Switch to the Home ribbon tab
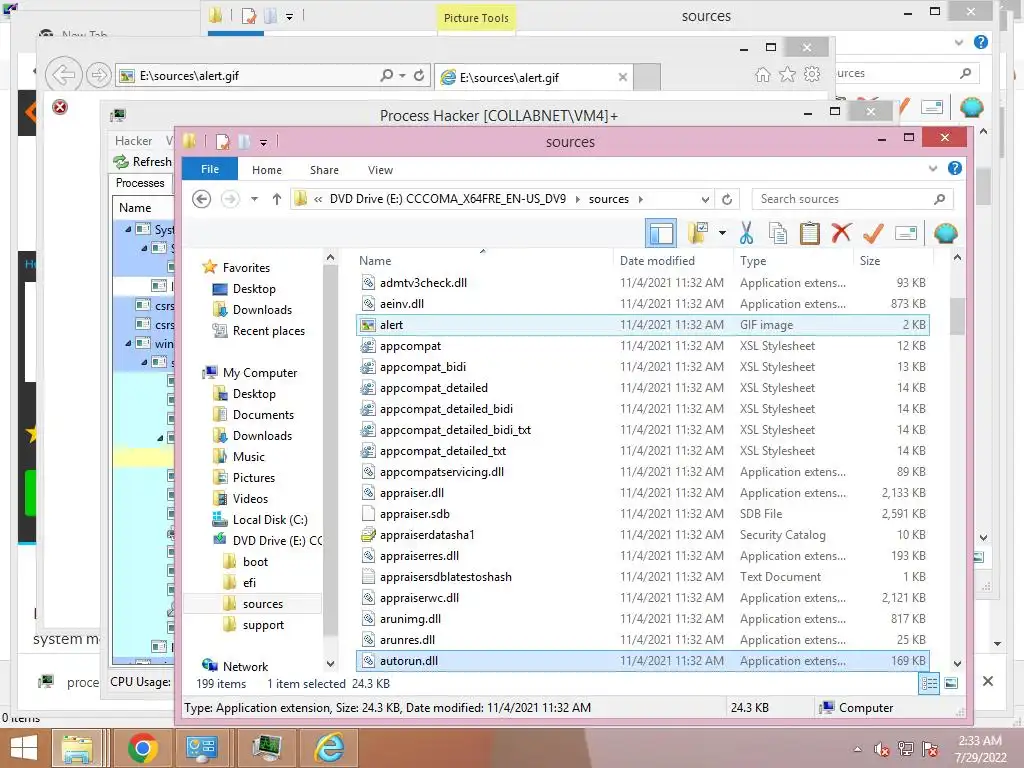1024x768 pixels. pyautogui.click(x=266, y=170)
